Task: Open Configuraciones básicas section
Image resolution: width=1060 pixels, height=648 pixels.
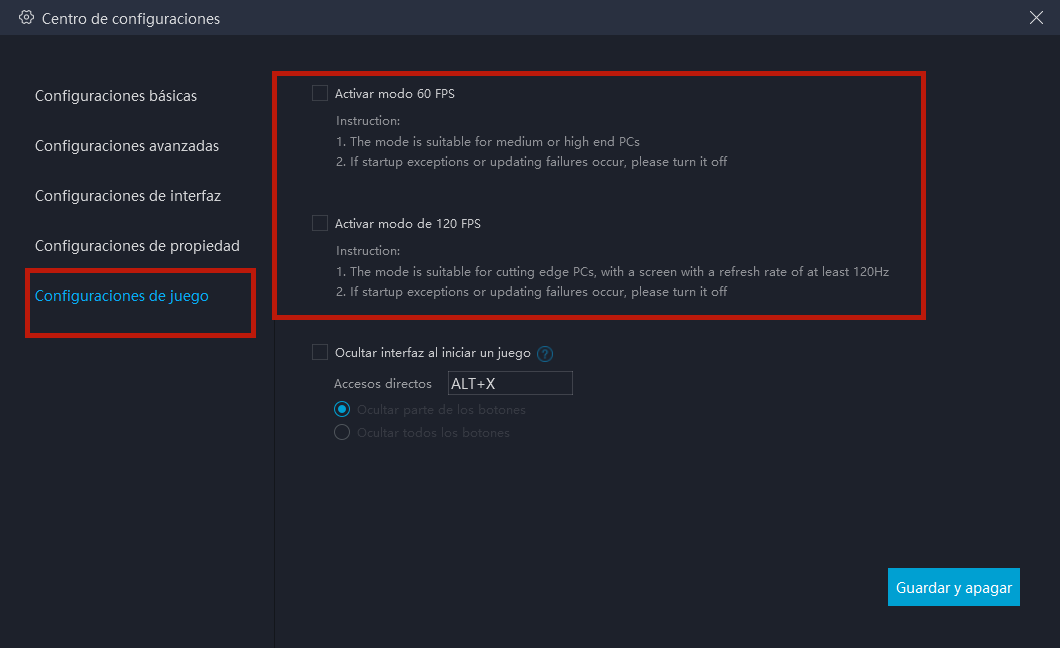Action: pos(116,96)
